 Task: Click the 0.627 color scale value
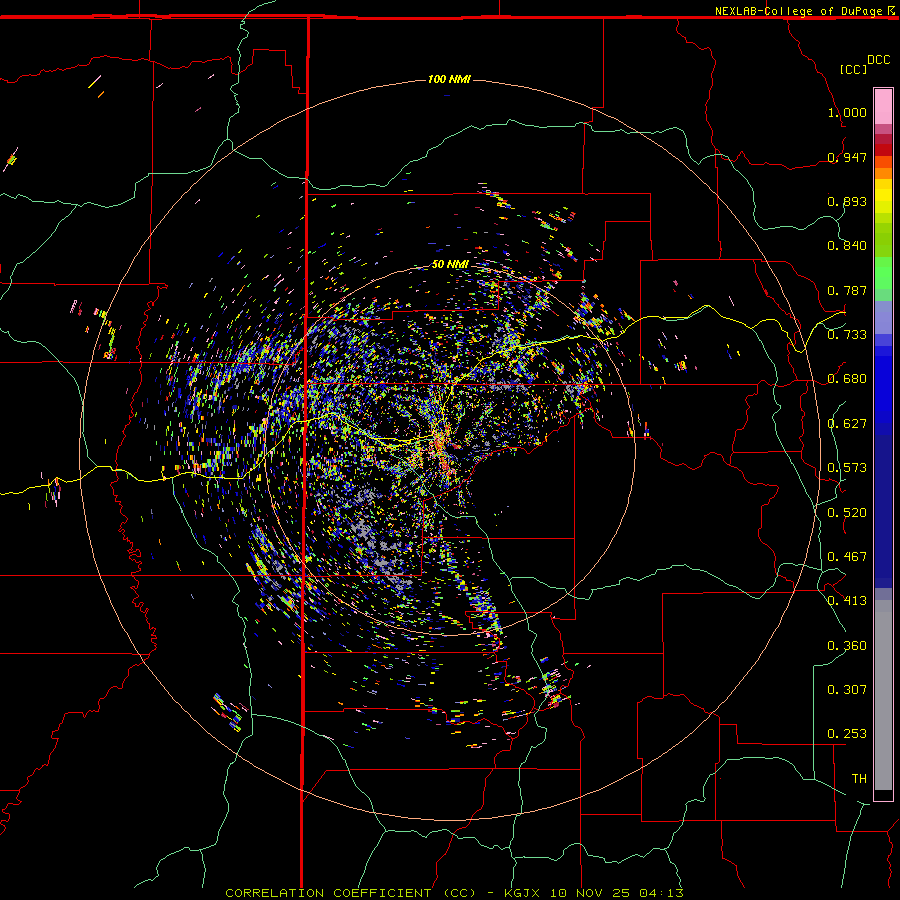[x=847, y=424]
